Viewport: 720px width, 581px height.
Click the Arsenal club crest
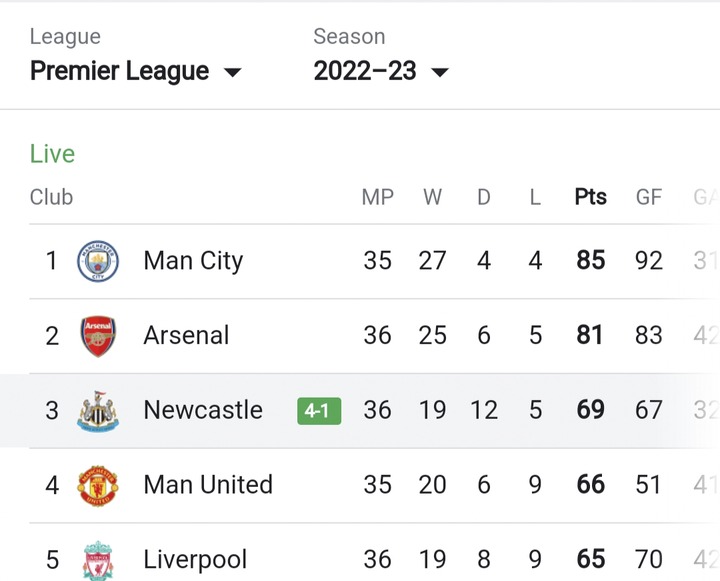pos(98,336)
